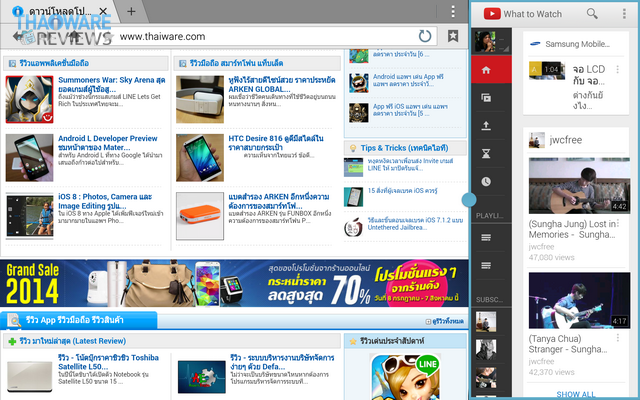Image resolution: width=640 pixels, height=400 pixels.
Task: Open Android app free list link
Action: click(x=408, y=80)
